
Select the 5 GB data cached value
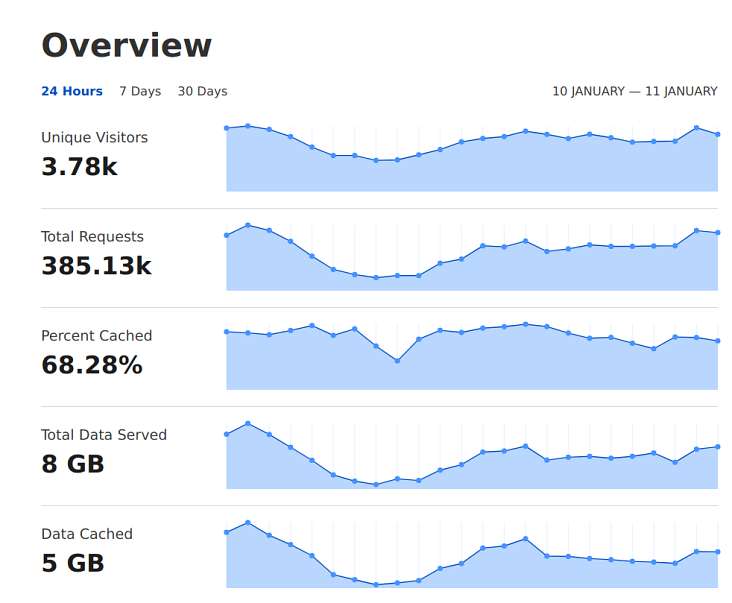pyautogui.click(x=73, y=563)
